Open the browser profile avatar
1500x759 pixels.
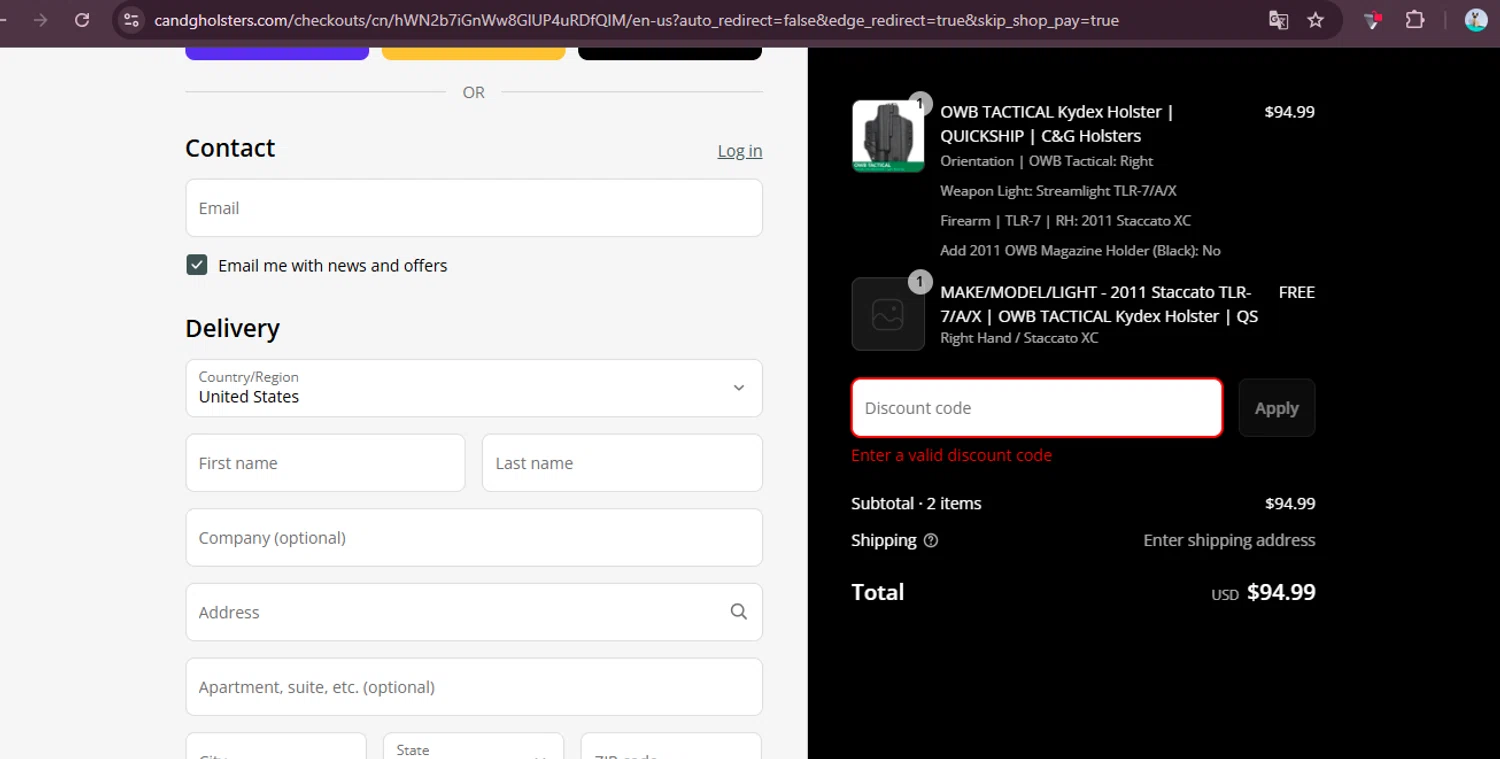pyautogui.click(x=1476, y=20)
